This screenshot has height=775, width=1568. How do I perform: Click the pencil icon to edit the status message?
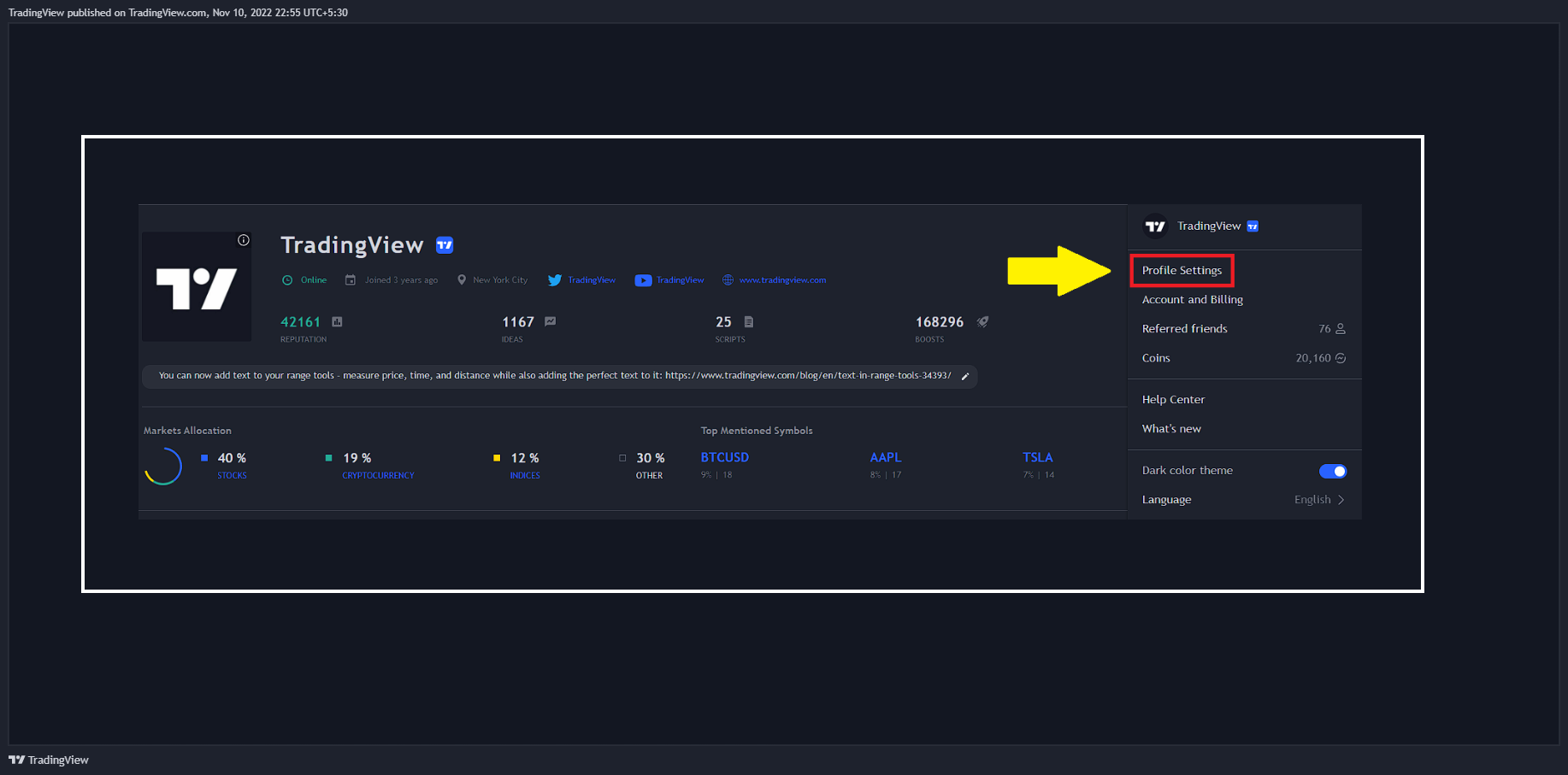click(965, 377)
